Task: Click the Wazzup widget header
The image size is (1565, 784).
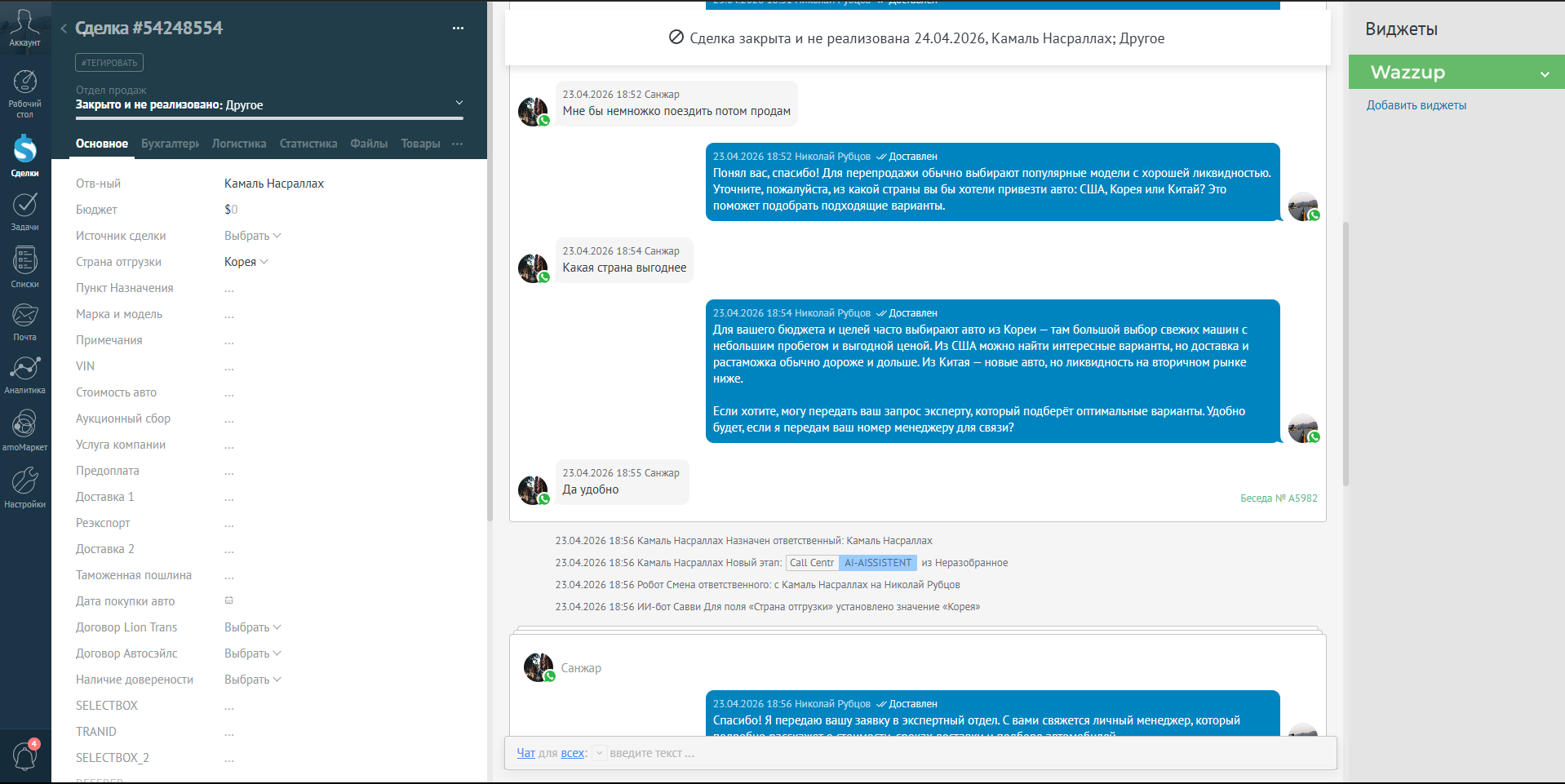Action: point(1456,72)
